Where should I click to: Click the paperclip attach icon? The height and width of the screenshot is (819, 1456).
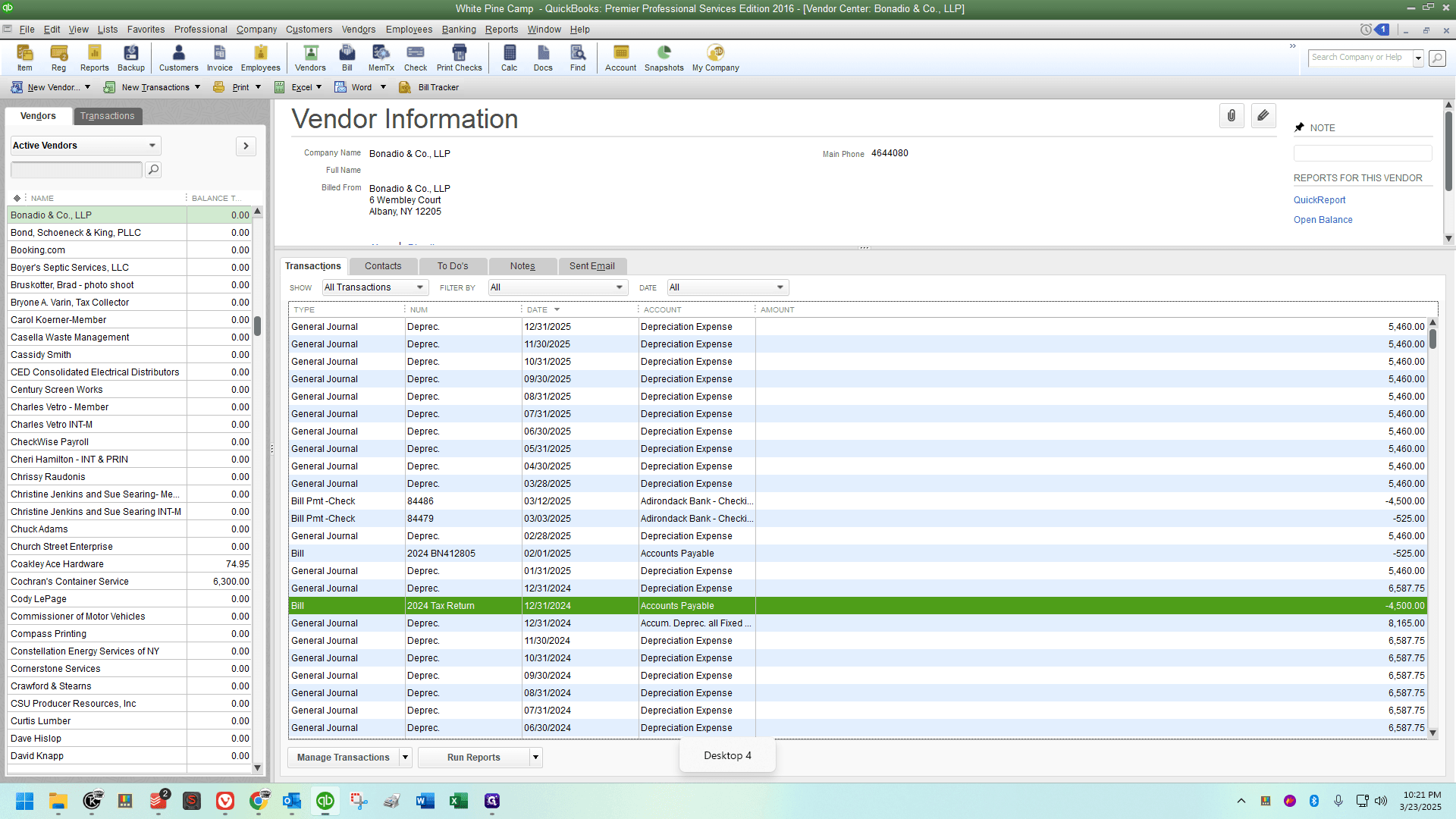pos(1232,116)
